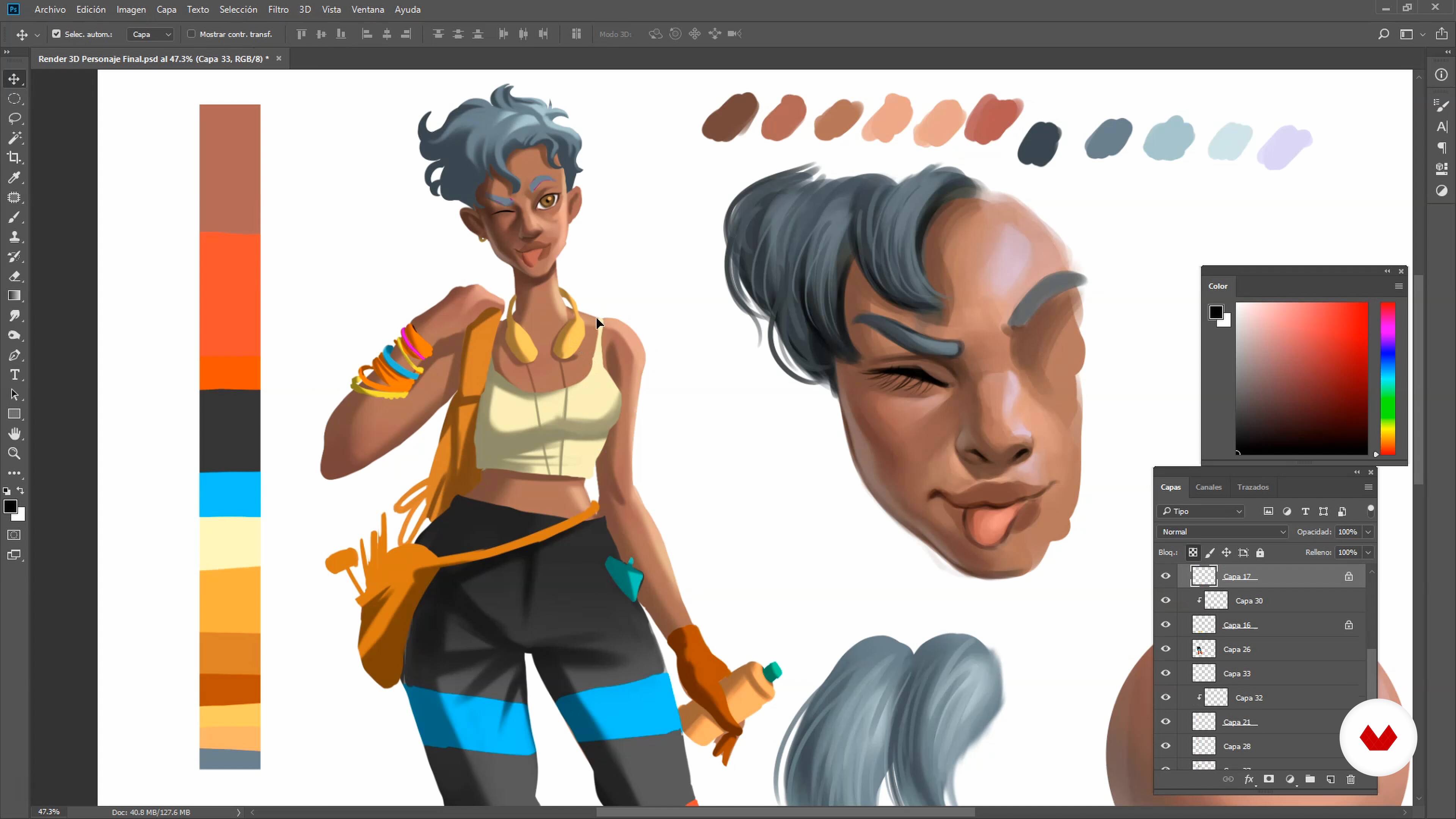Select the Pen tool
Viewport: 1456px width, 819px height.
click(14, 355)
